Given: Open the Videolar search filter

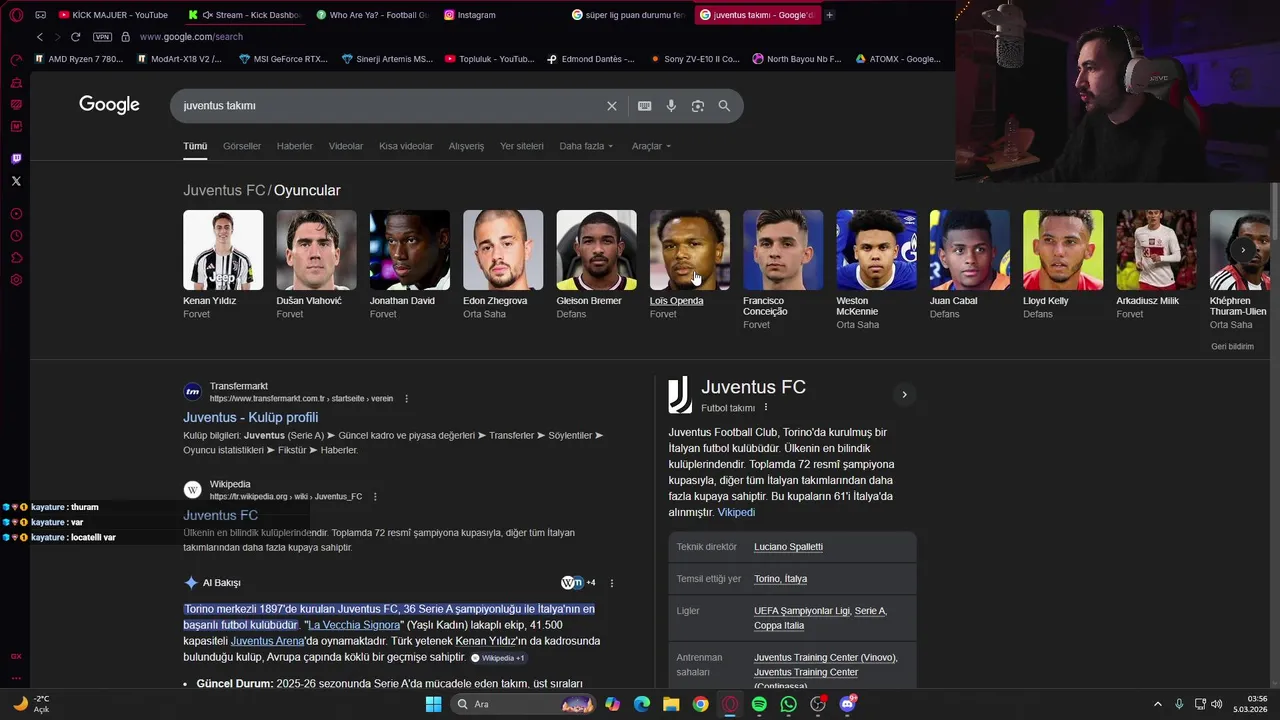Looking at the screenshot, I should [x=346, y=146].
